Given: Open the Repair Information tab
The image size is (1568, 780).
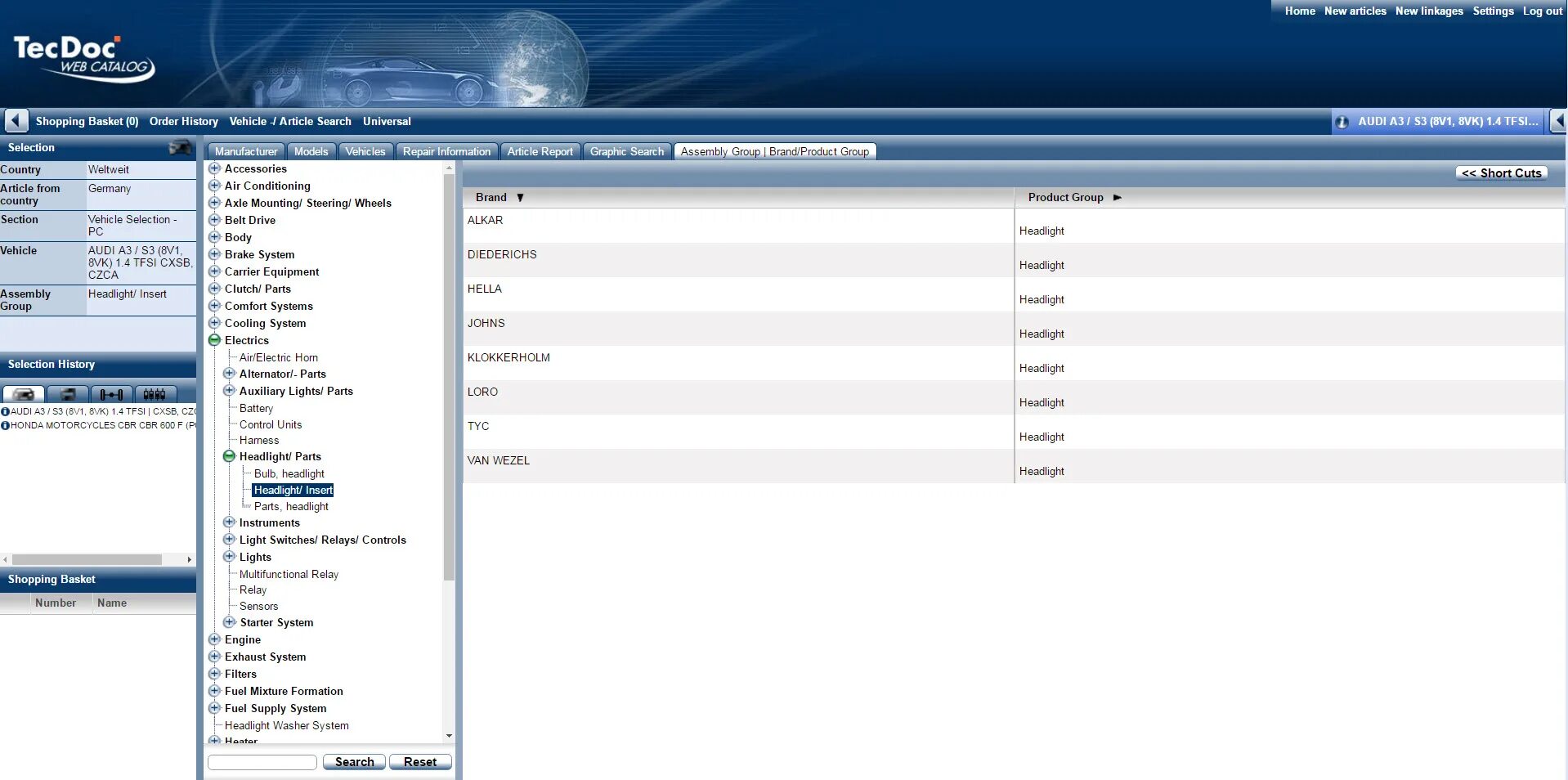Looking at the screenshot, I should [x=446, y=151].
